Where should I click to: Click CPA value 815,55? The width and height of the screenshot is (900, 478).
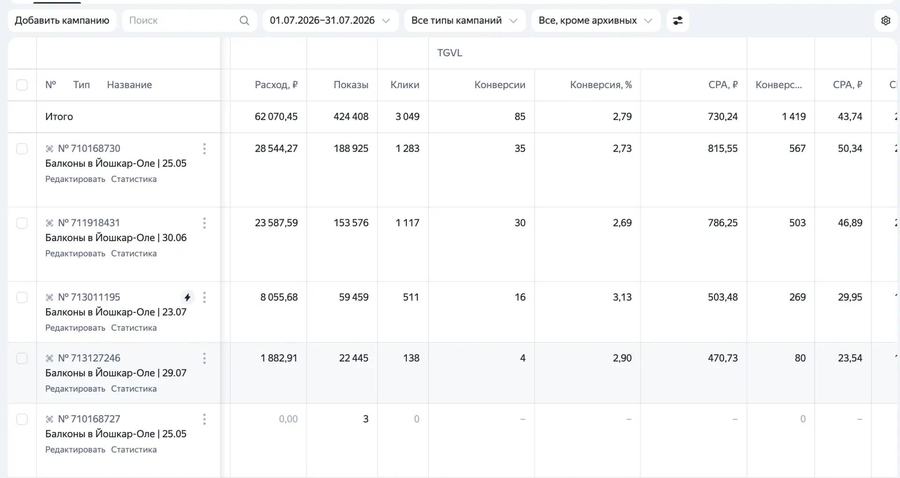tap(723, 149)
